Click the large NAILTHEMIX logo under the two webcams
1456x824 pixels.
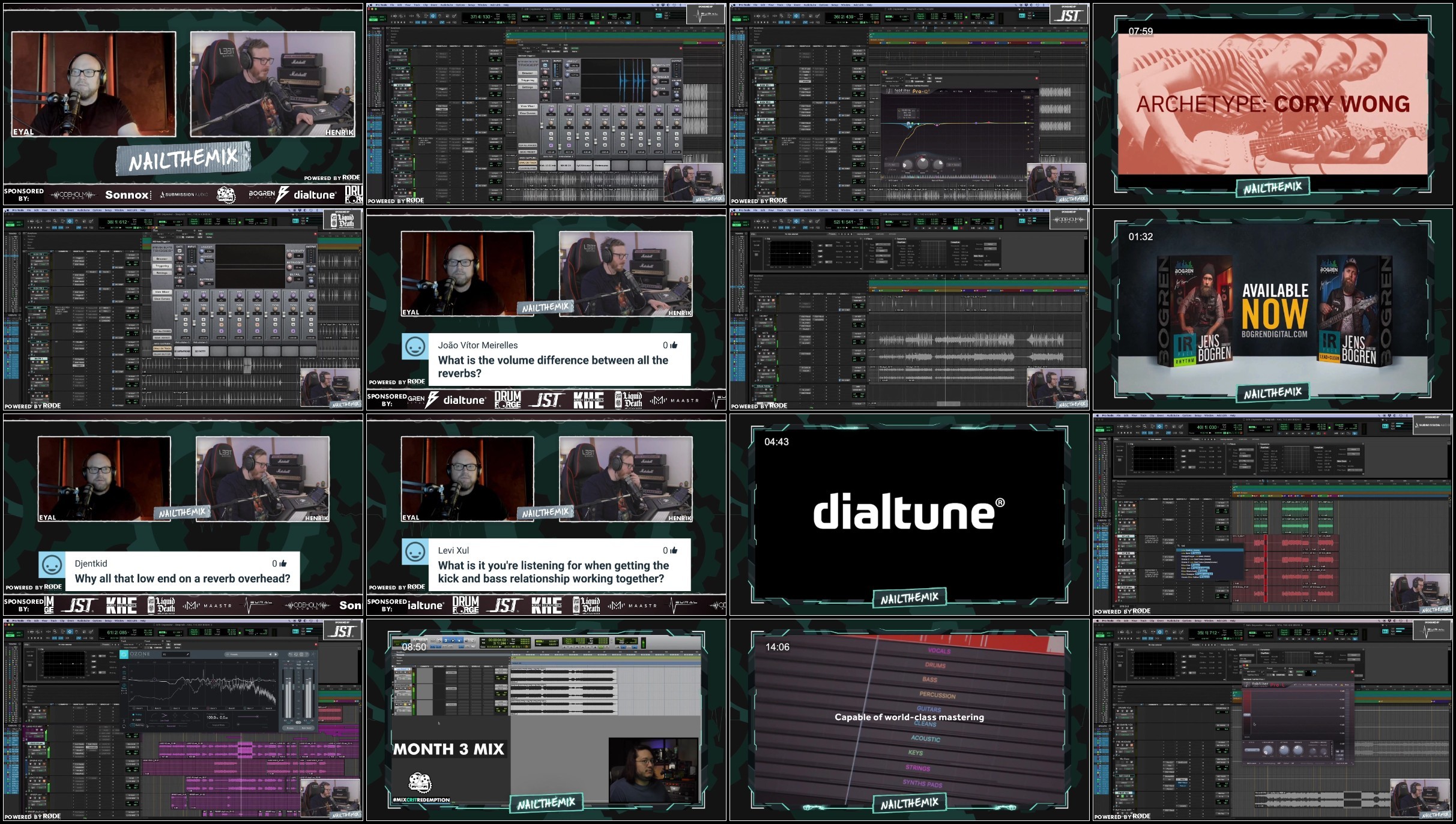tap(183, 159)
